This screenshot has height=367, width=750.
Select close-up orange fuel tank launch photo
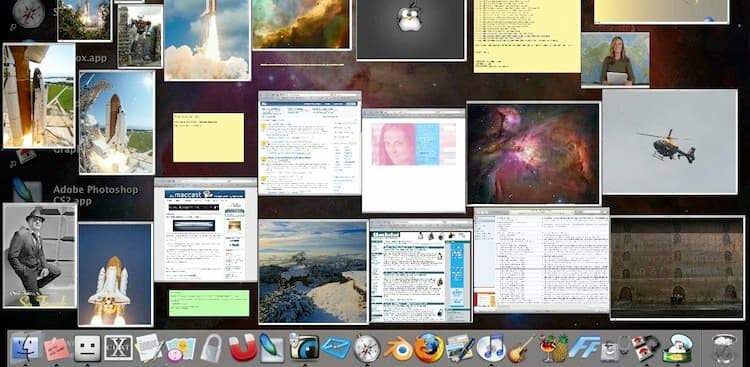click(39, 96)
